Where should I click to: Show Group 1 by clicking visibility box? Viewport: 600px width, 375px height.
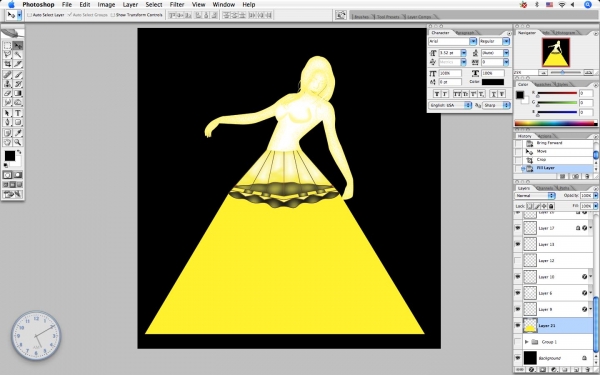[518, 342]
